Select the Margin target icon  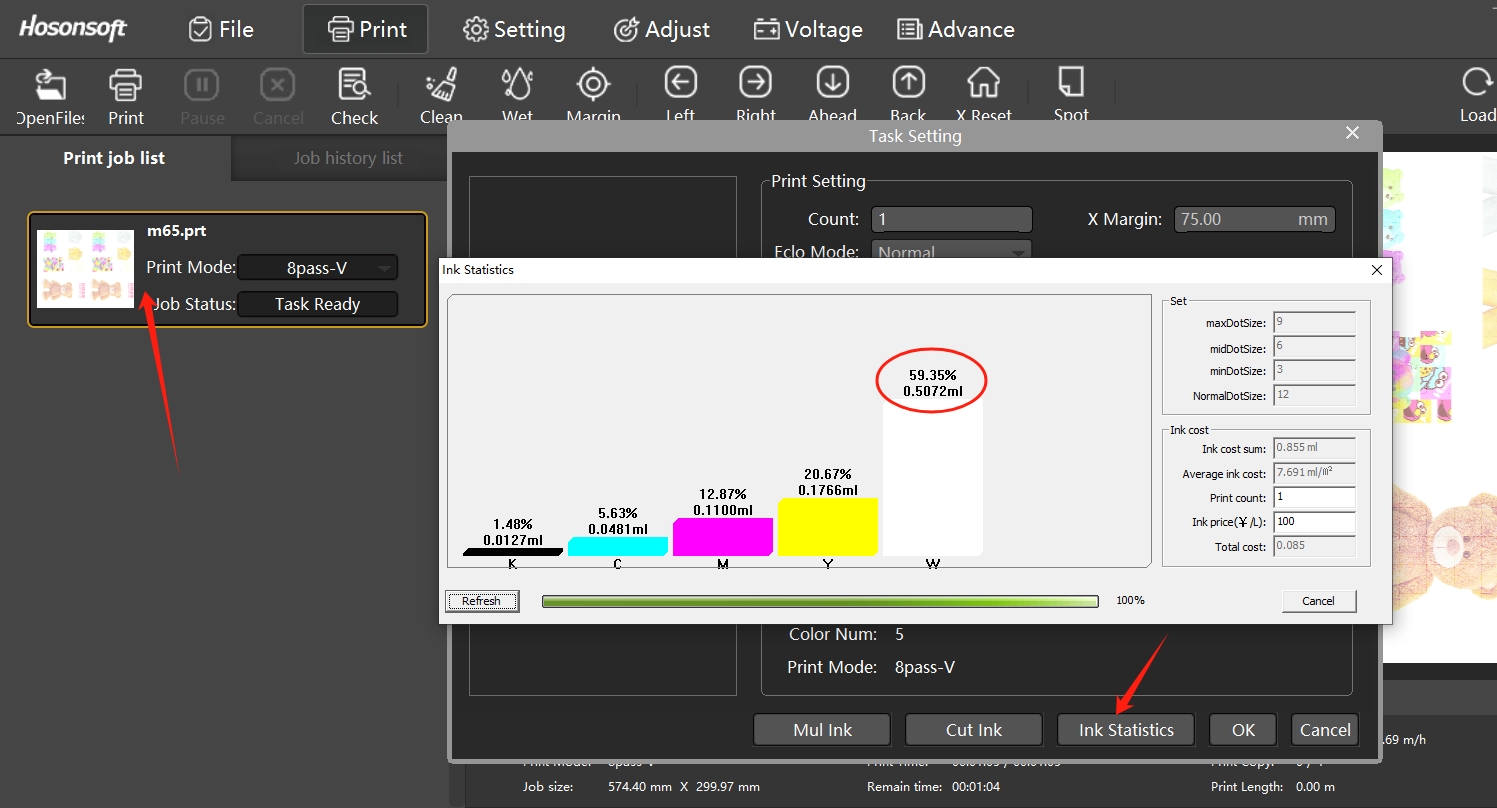593,87
